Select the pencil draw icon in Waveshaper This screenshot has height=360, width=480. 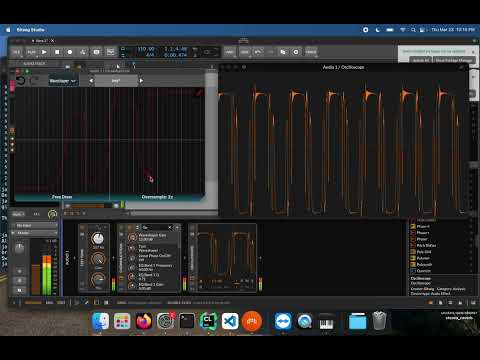pos(199,93)
